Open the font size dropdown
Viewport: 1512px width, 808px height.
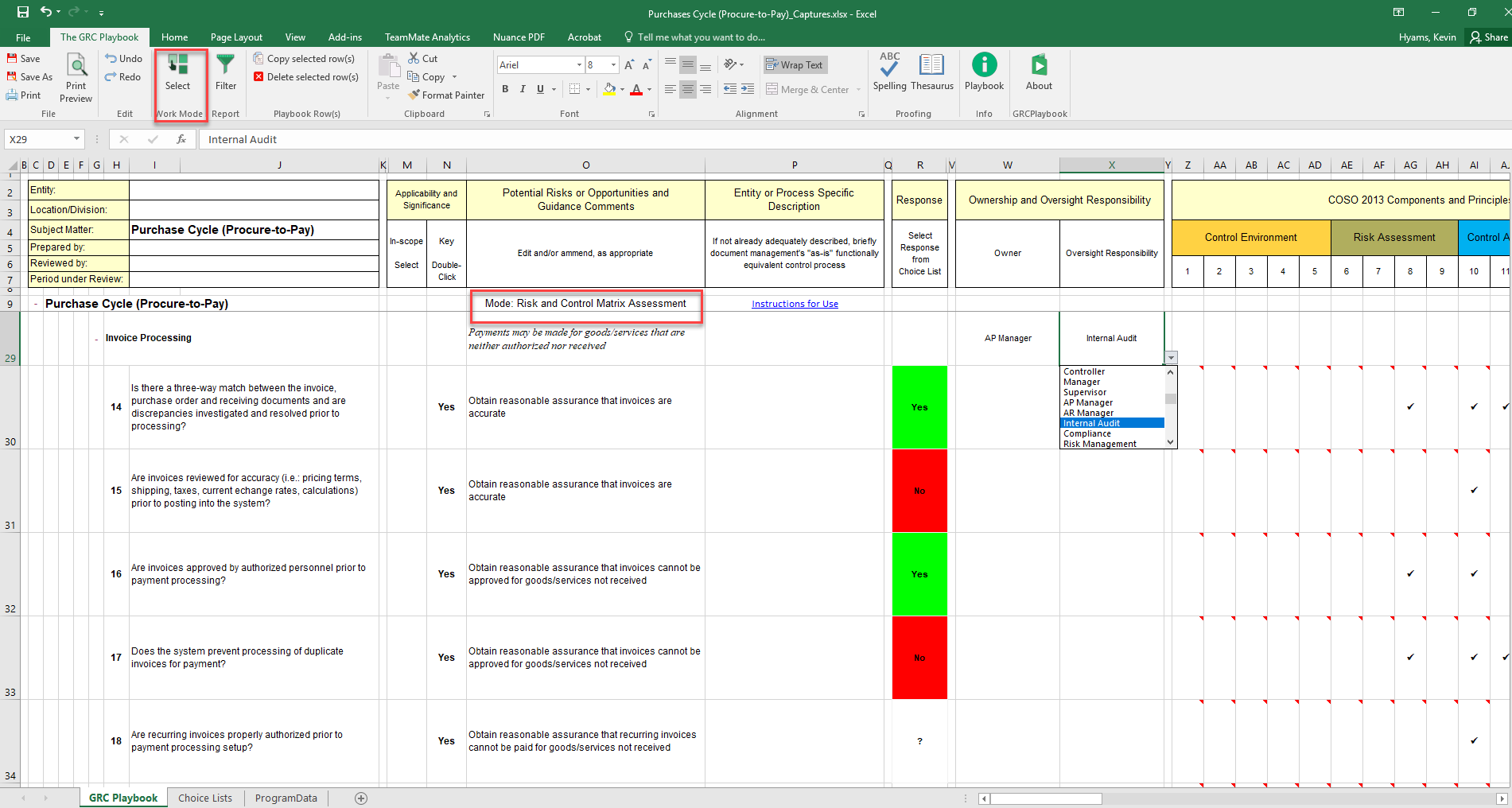point(613,64)
